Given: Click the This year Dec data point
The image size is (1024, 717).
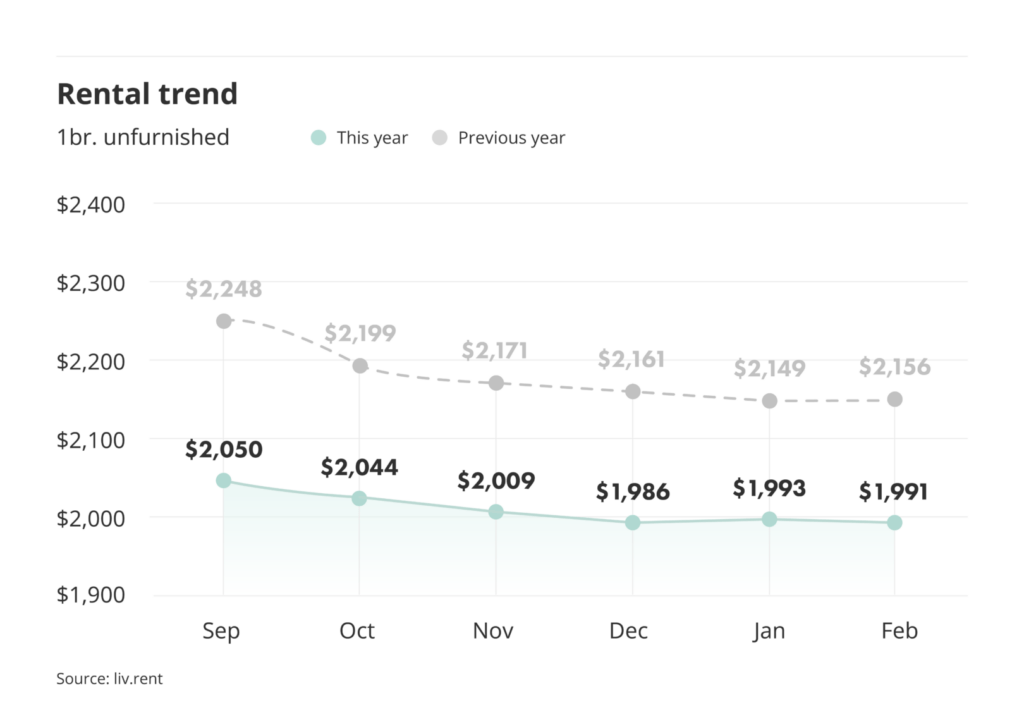Looking at the screenshot, I should click(632, 522).
